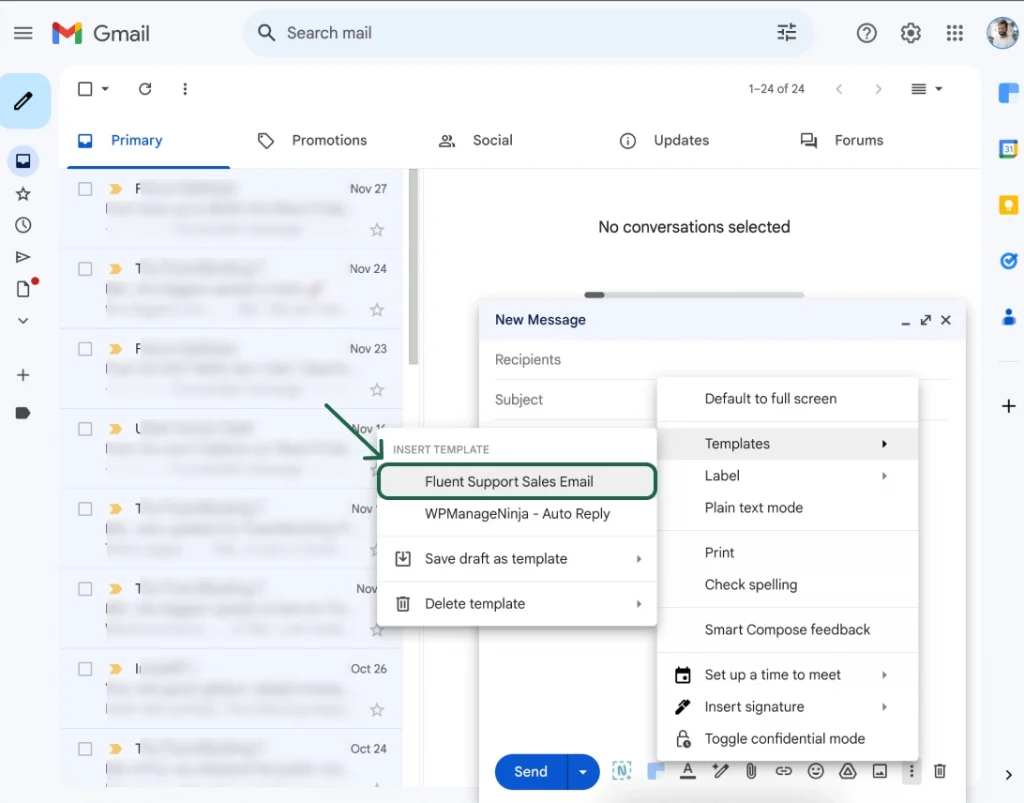Click the blue Send button
The width and height of the screenshot is (1024, 803).
click(531, 772)
